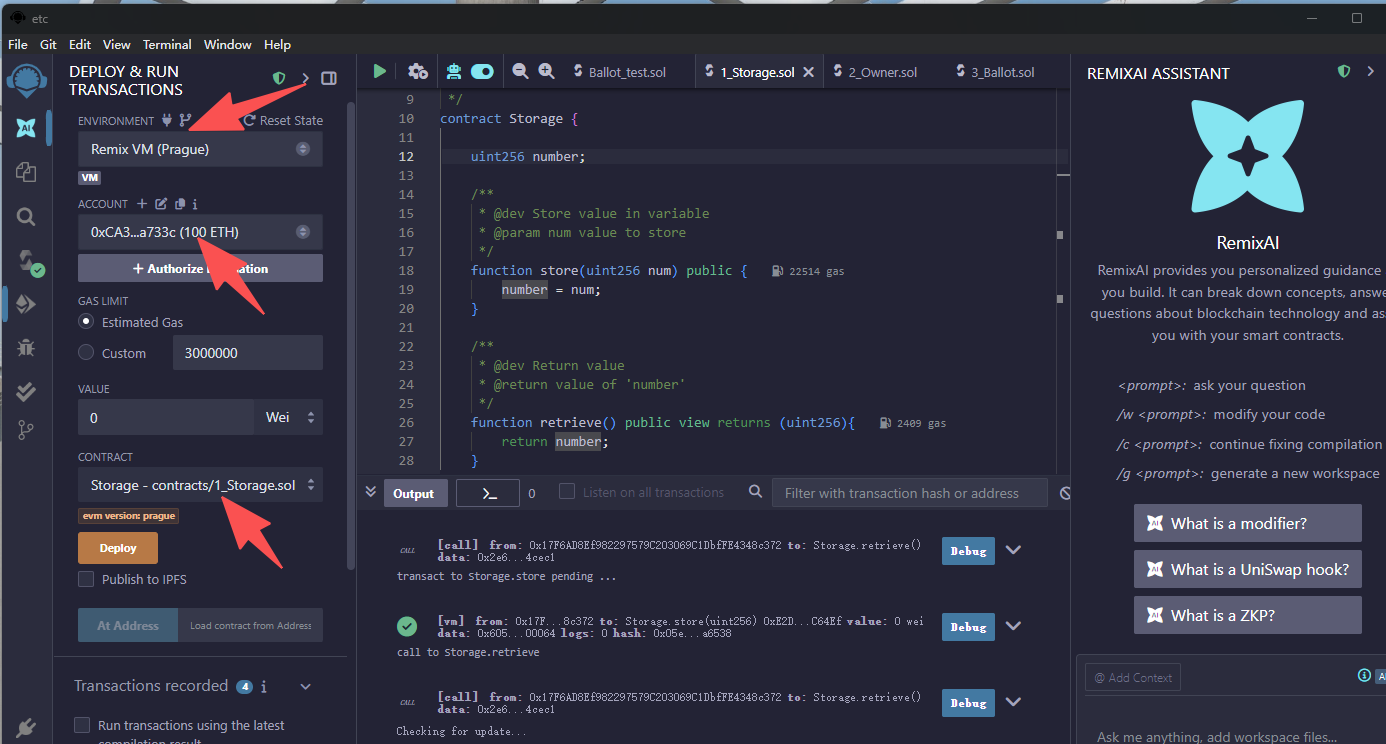
Task: Add a new account with plus icon
Action: pos(142,204)
